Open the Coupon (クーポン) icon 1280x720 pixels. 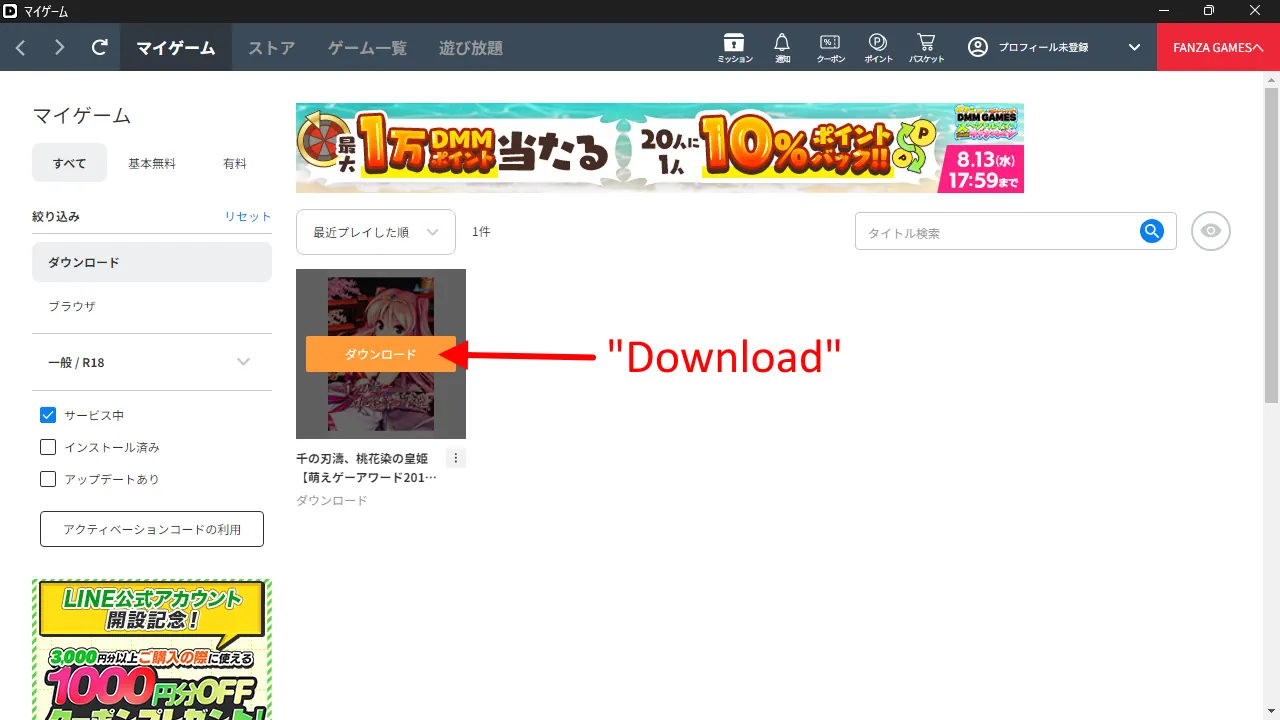830,47
